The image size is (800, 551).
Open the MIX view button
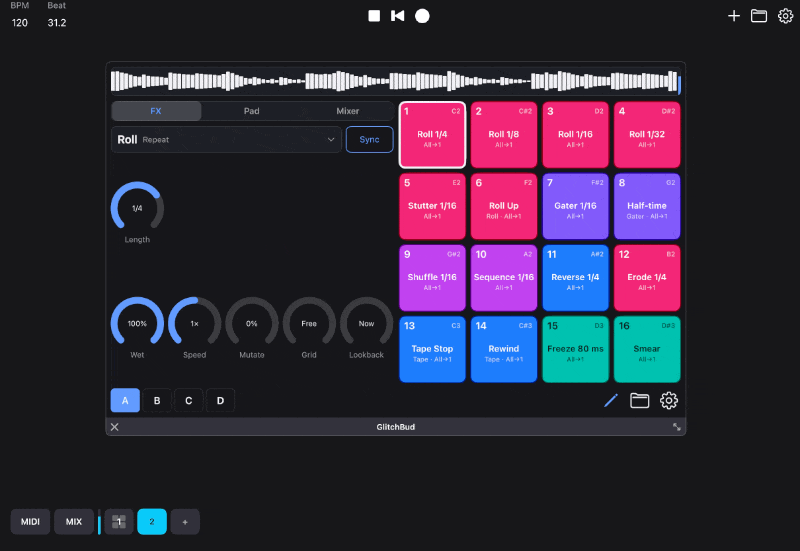click(74, 521)
